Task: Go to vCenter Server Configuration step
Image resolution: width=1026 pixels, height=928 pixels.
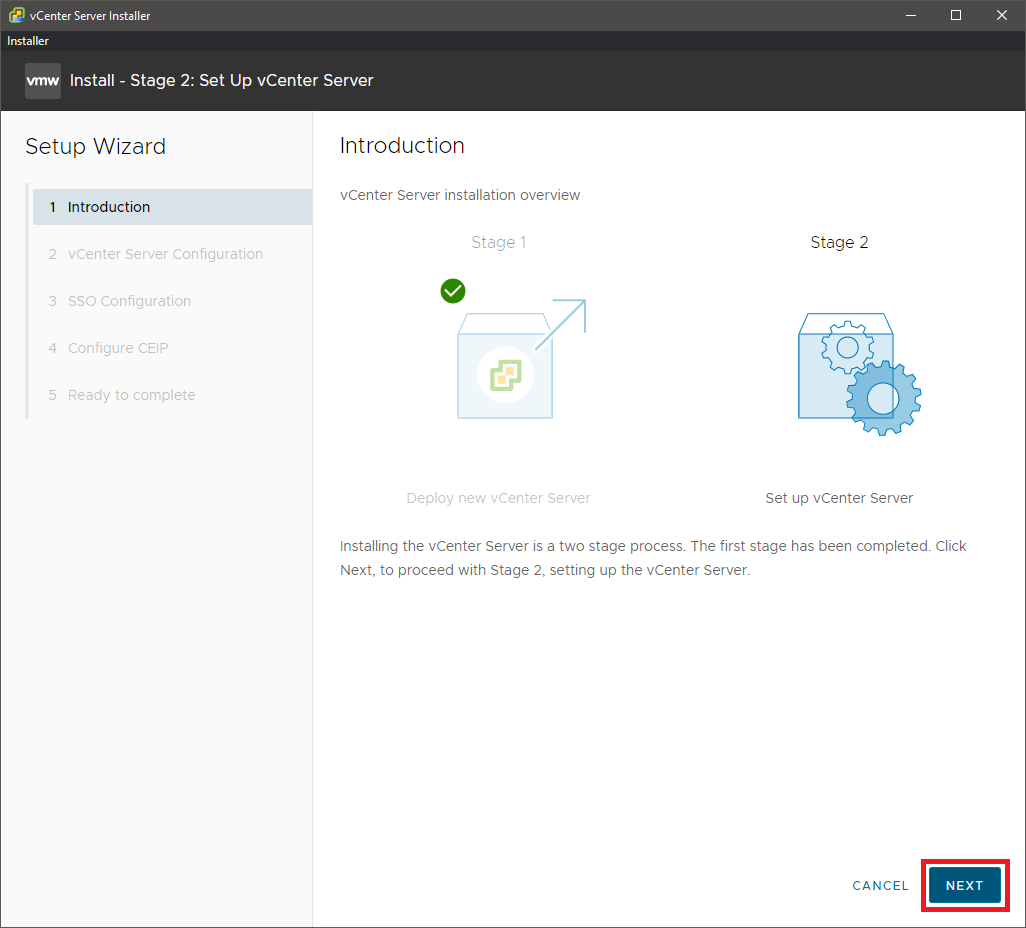Action: tap(165, 254)
